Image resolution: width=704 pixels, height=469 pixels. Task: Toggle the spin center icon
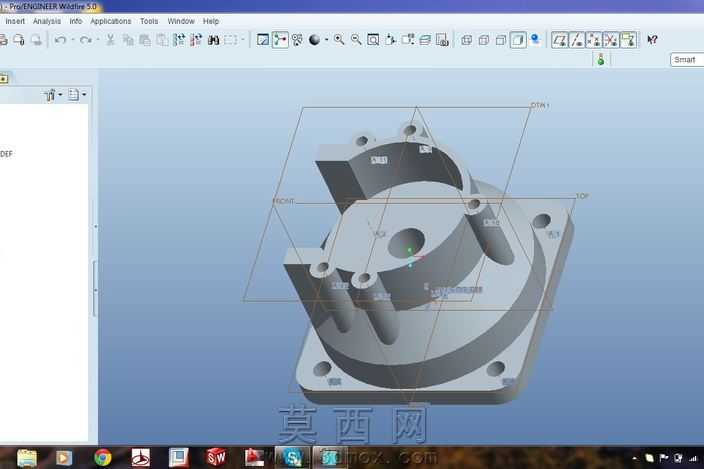pyautogui.click(x=280, y=40)
